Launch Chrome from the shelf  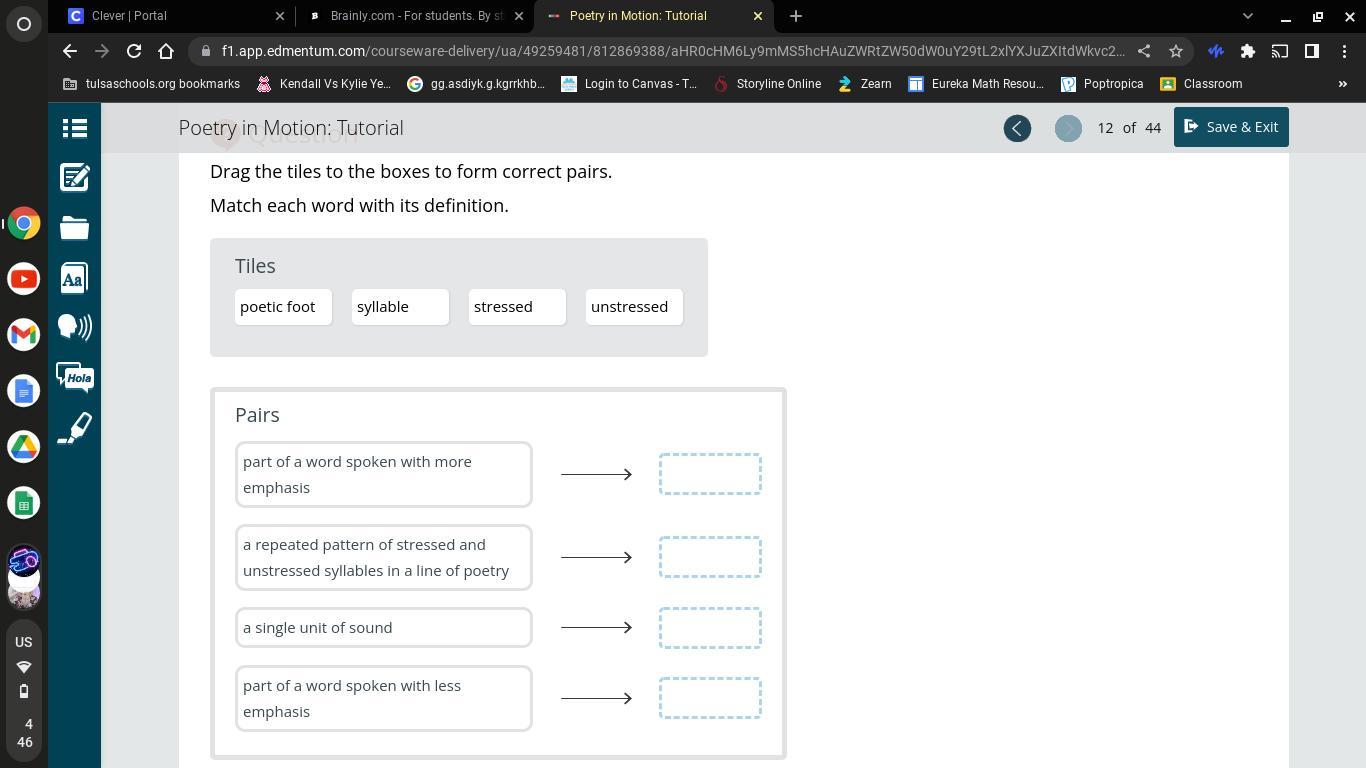click(x=24, y=223)
